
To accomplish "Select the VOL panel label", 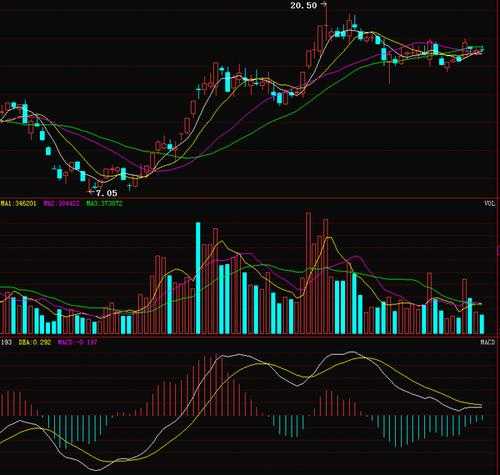I will (x=489, y=204).
